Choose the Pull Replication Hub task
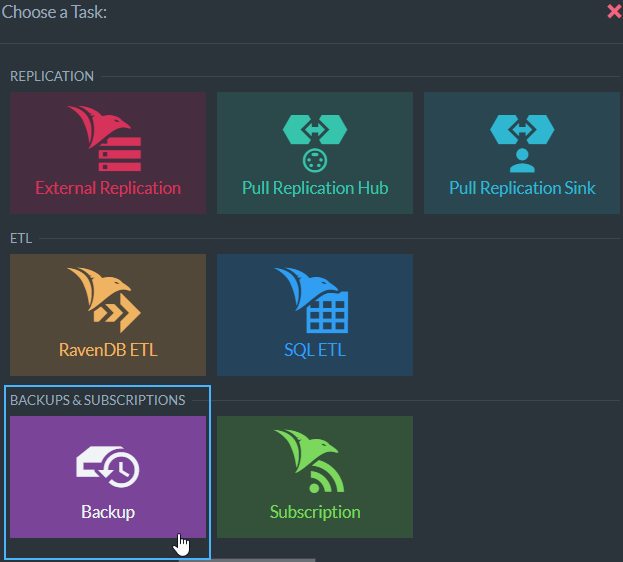Viewport: 623px width, 562px height. (315, 153)
